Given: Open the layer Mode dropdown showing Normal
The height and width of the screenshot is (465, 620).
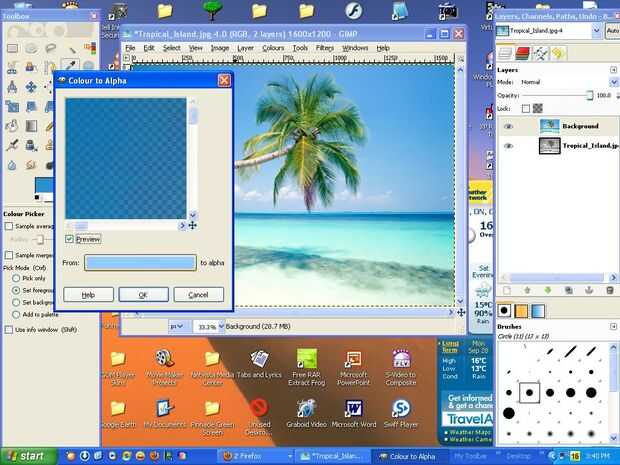Looking at the screenshot, I should coord(568,82).
